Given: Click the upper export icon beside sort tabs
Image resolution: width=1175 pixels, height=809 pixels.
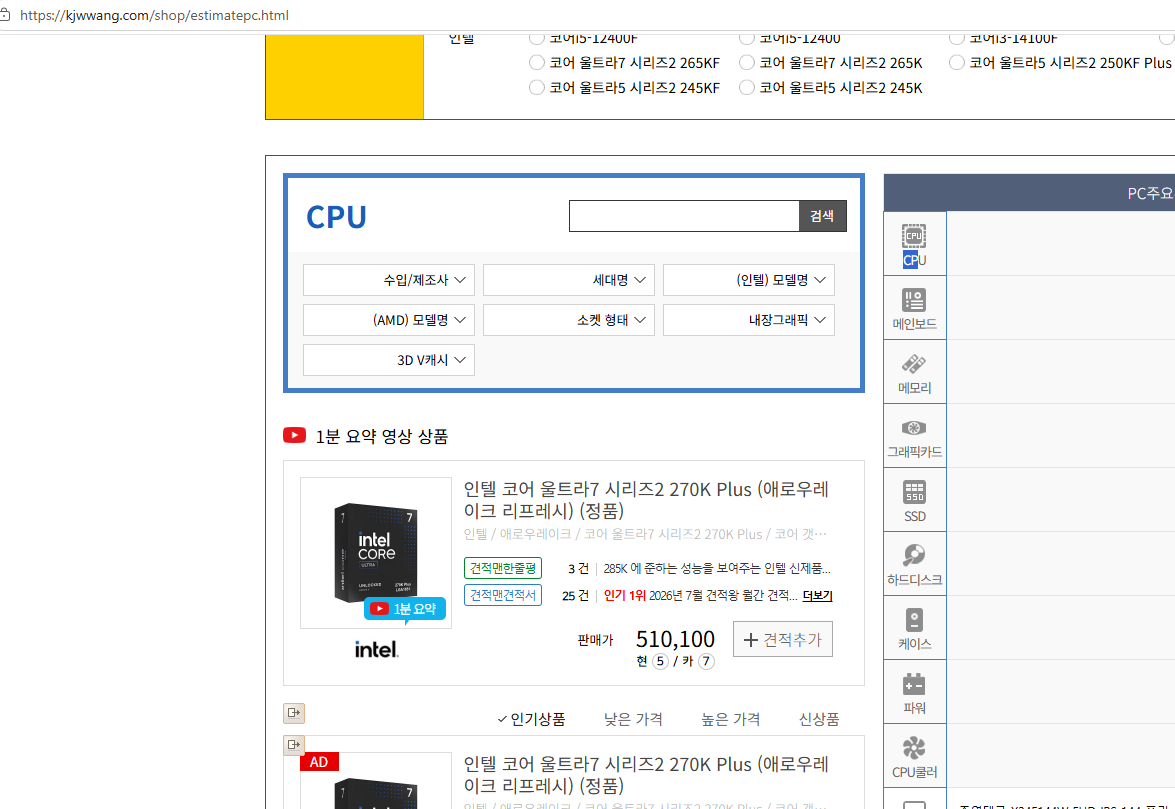Looking at the screenshot, I should (294, 712).
